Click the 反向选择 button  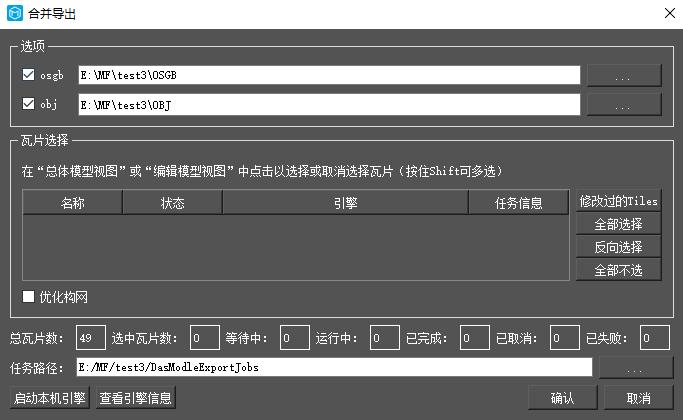click(619, 247)
